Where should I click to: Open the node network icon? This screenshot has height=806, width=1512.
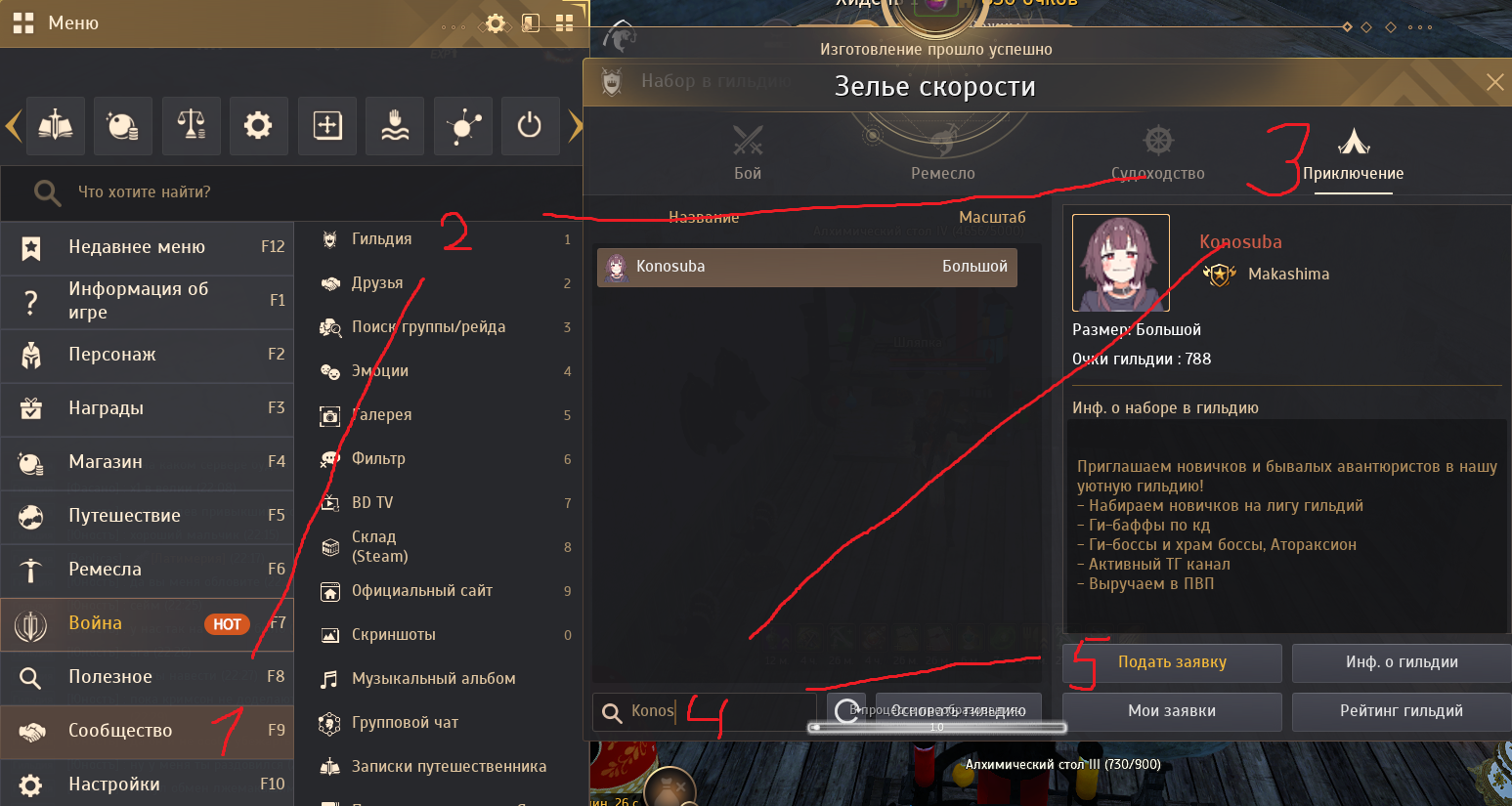tap(462, 125)
